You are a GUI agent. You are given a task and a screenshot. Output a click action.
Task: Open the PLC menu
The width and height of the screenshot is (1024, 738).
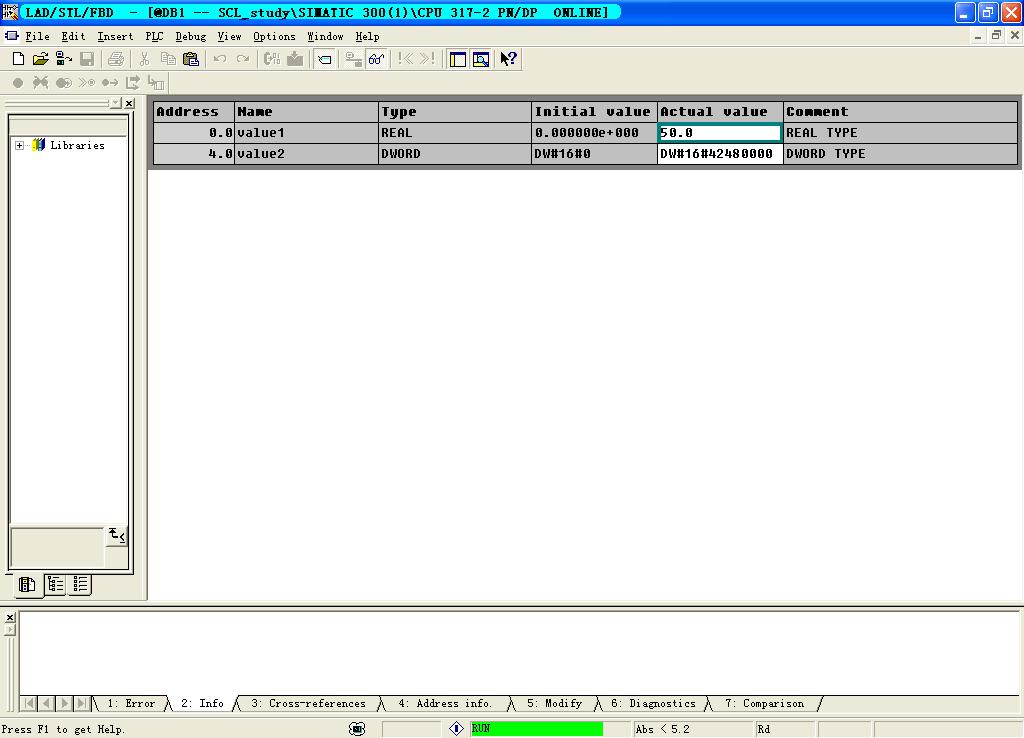click(x=154, y=37)
